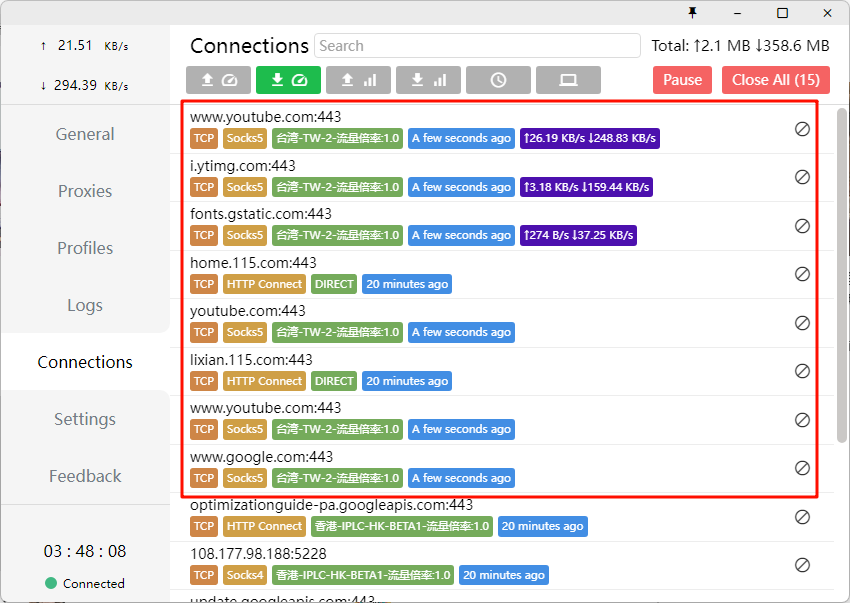Pin the window with the pushpin icon
Viewport: 850px width, 603px height.
point(692,12)
